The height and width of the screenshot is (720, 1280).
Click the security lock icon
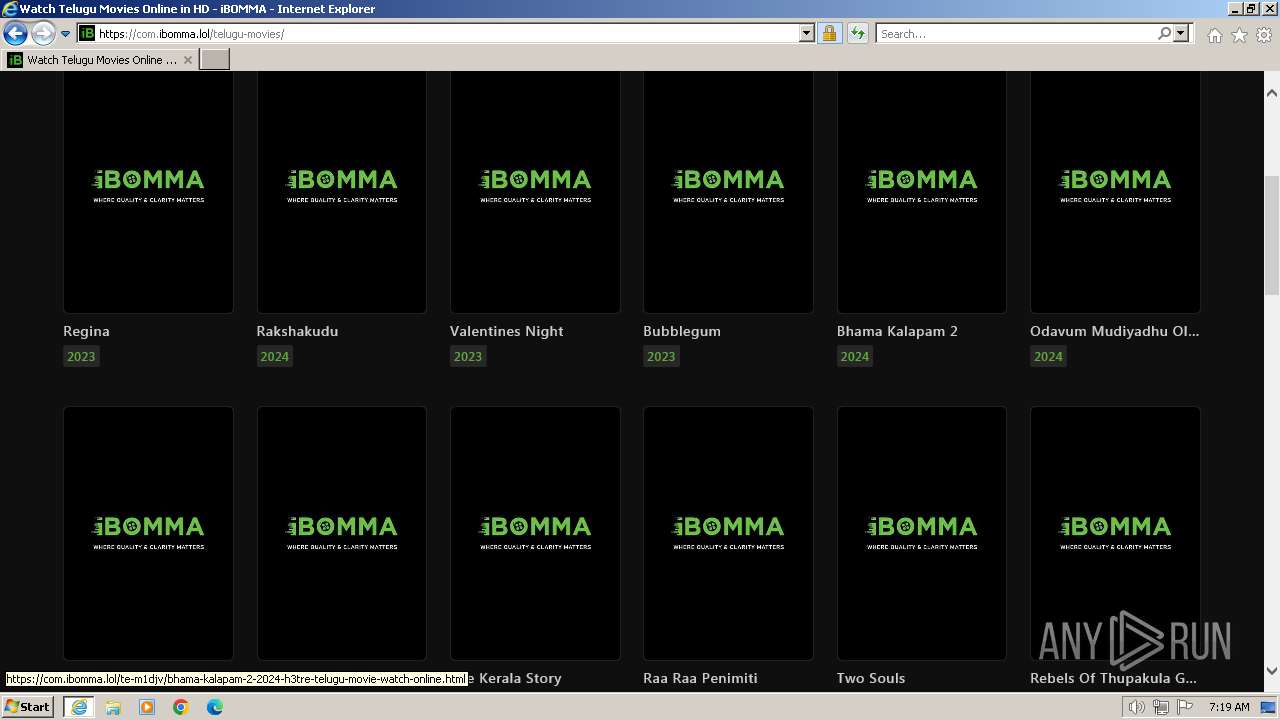point(829,33)
